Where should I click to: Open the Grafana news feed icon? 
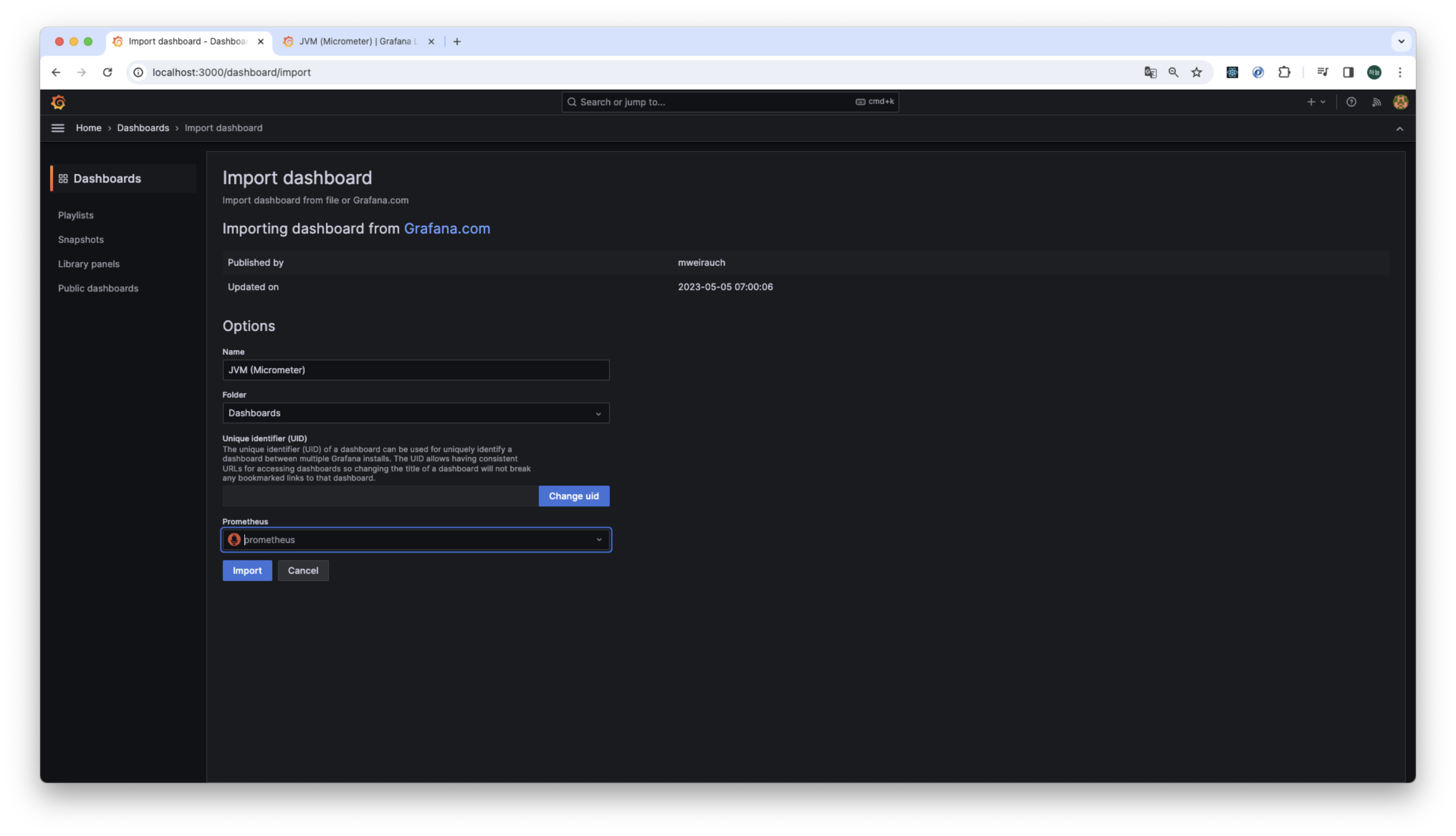1376,102
